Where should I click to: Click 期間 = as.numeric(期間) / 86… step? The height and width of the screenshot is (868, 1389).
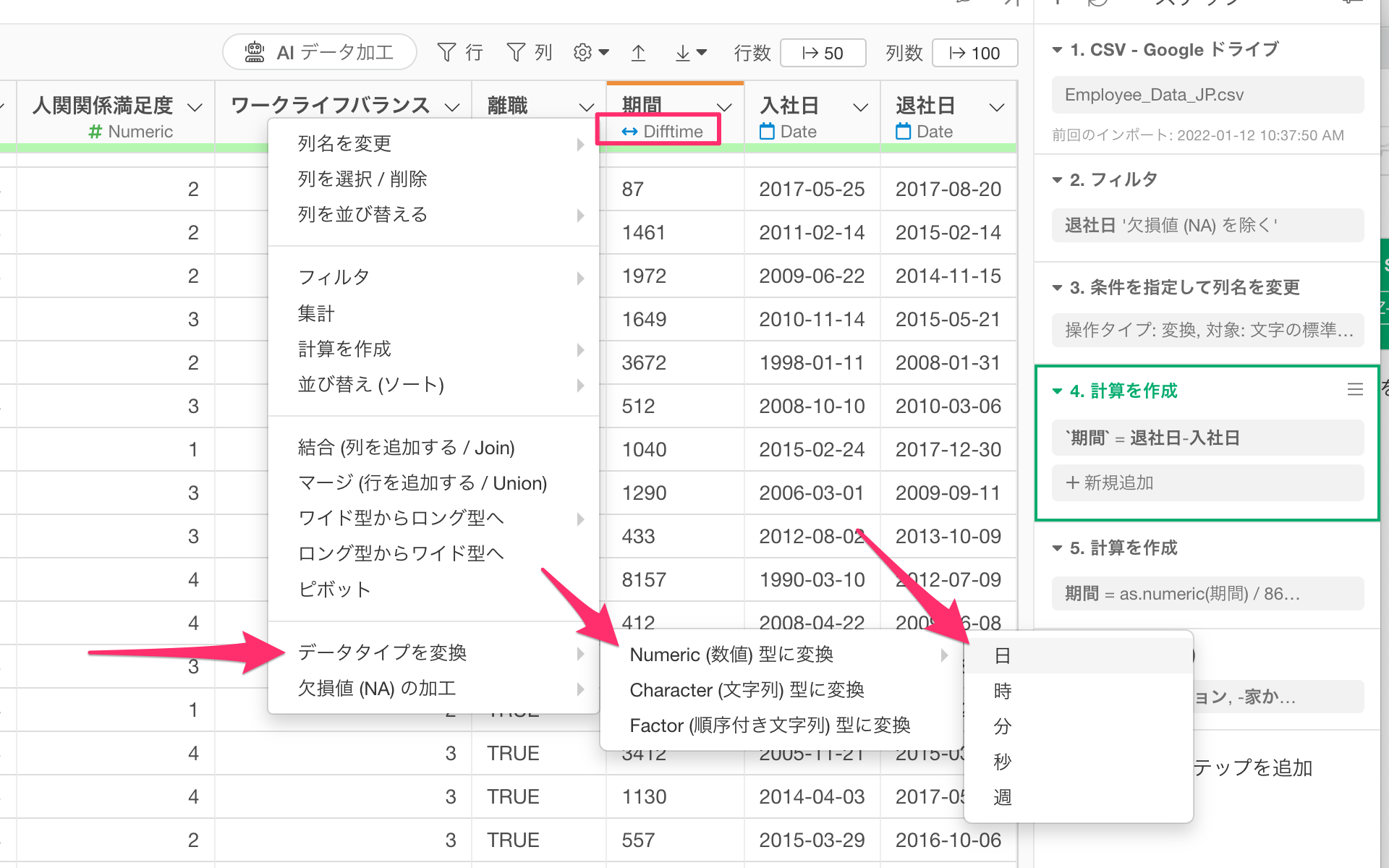click(1207, 594)
